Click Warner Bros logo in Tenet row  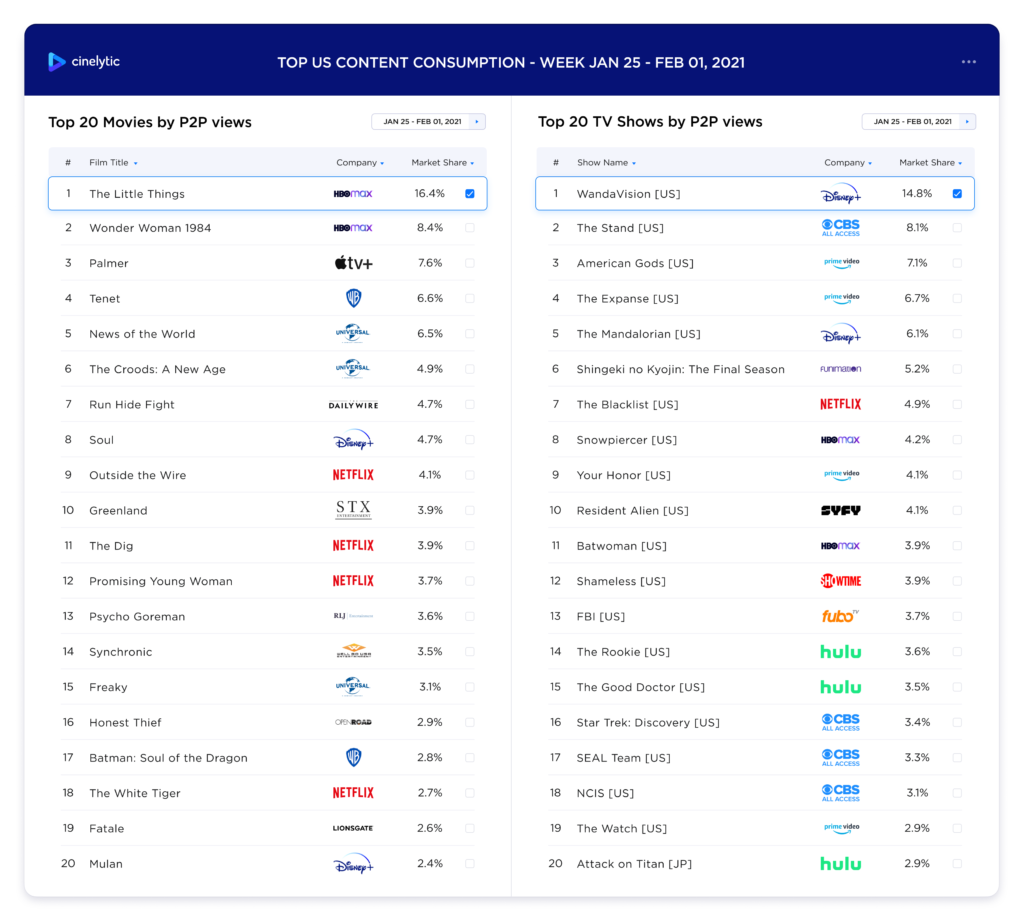(x=353, y=299)
